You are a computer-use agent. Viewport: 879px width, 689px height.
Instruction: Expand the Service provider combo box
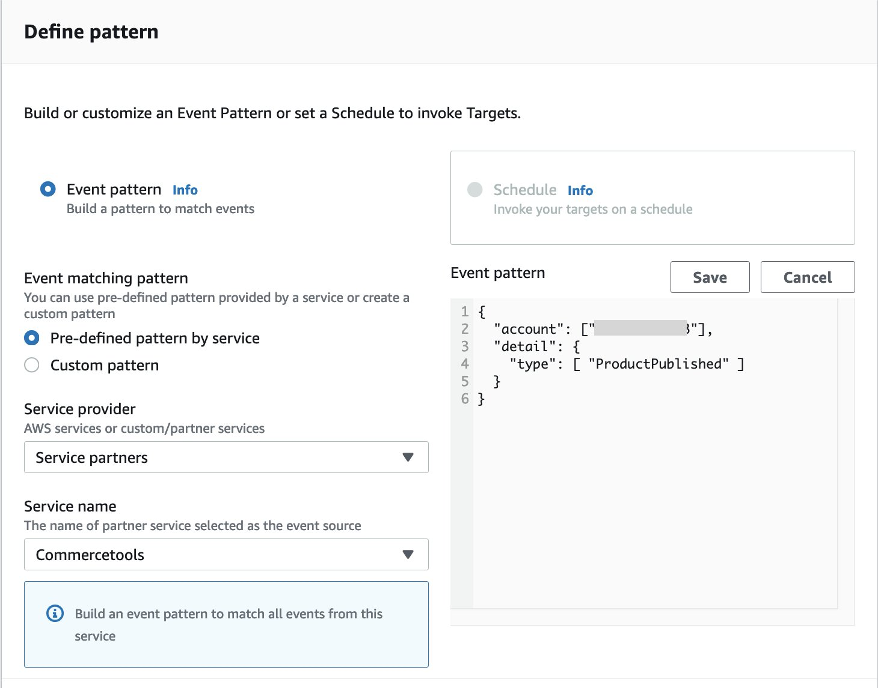tap(225, 457)
